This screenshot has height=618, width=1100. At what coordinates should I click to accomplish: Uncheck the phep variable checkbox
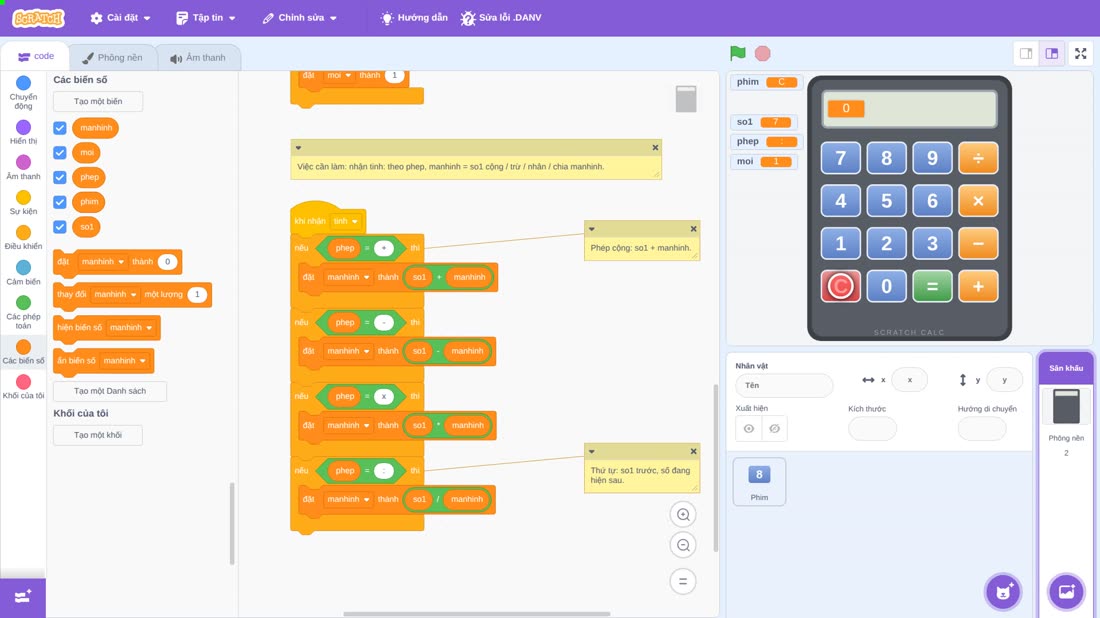click(60, 177)
